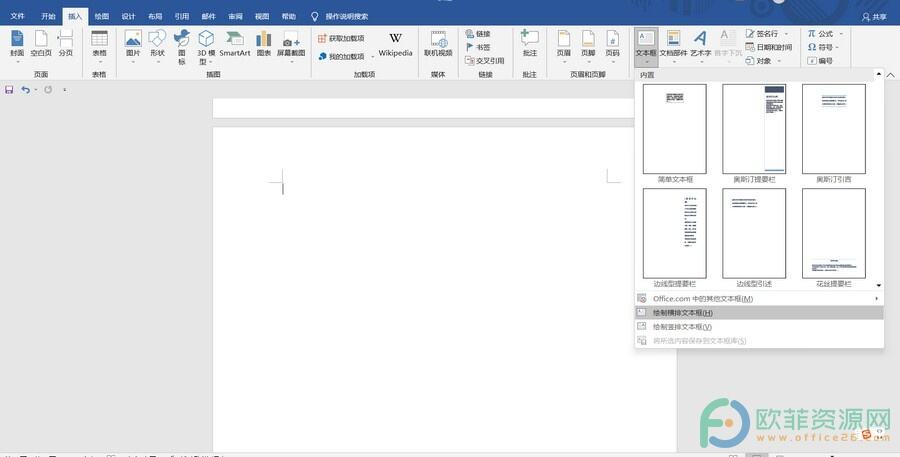
Task: Expand the My Add-ins (我的加载项) dropdown arrow
Action: [372, 56]
